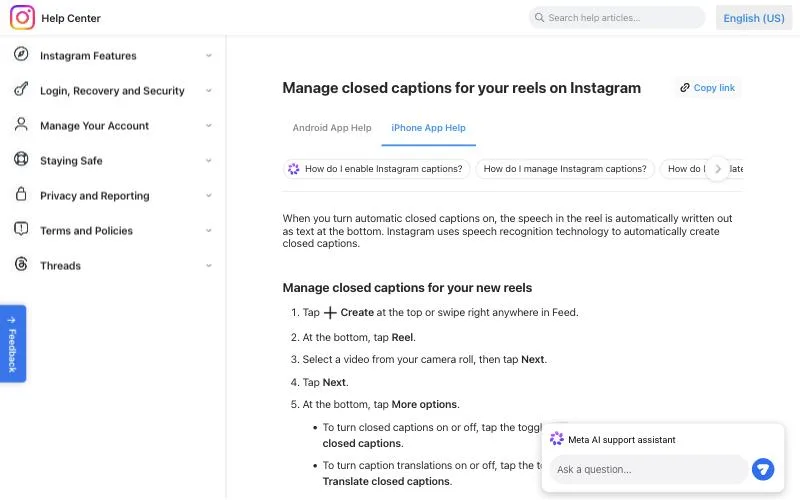Click the step 'Select a video from your camera roll'

pyautogui.click(x=424, y=359)
